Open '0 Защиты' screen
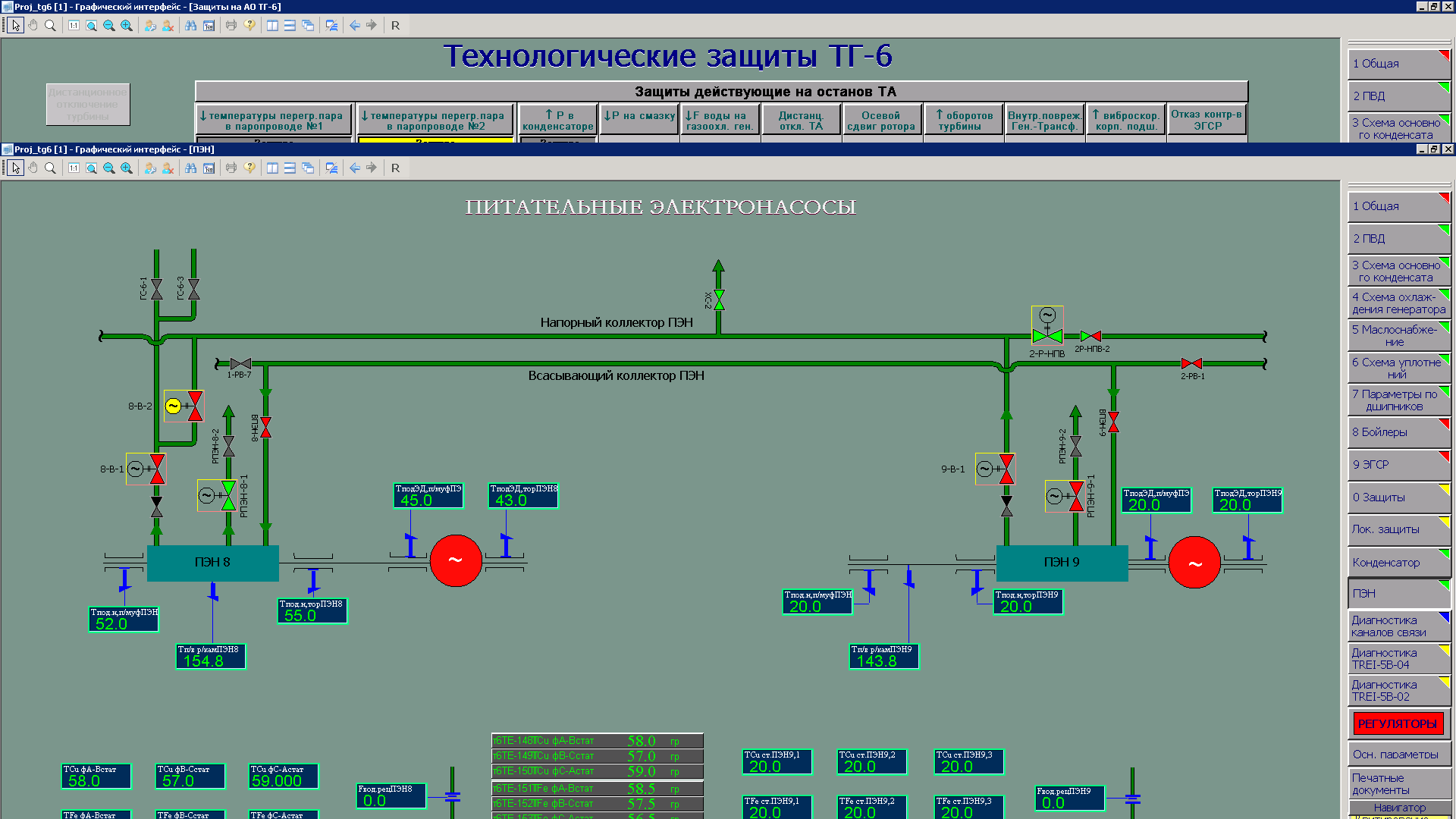1456x819 pixels. 1399,497
